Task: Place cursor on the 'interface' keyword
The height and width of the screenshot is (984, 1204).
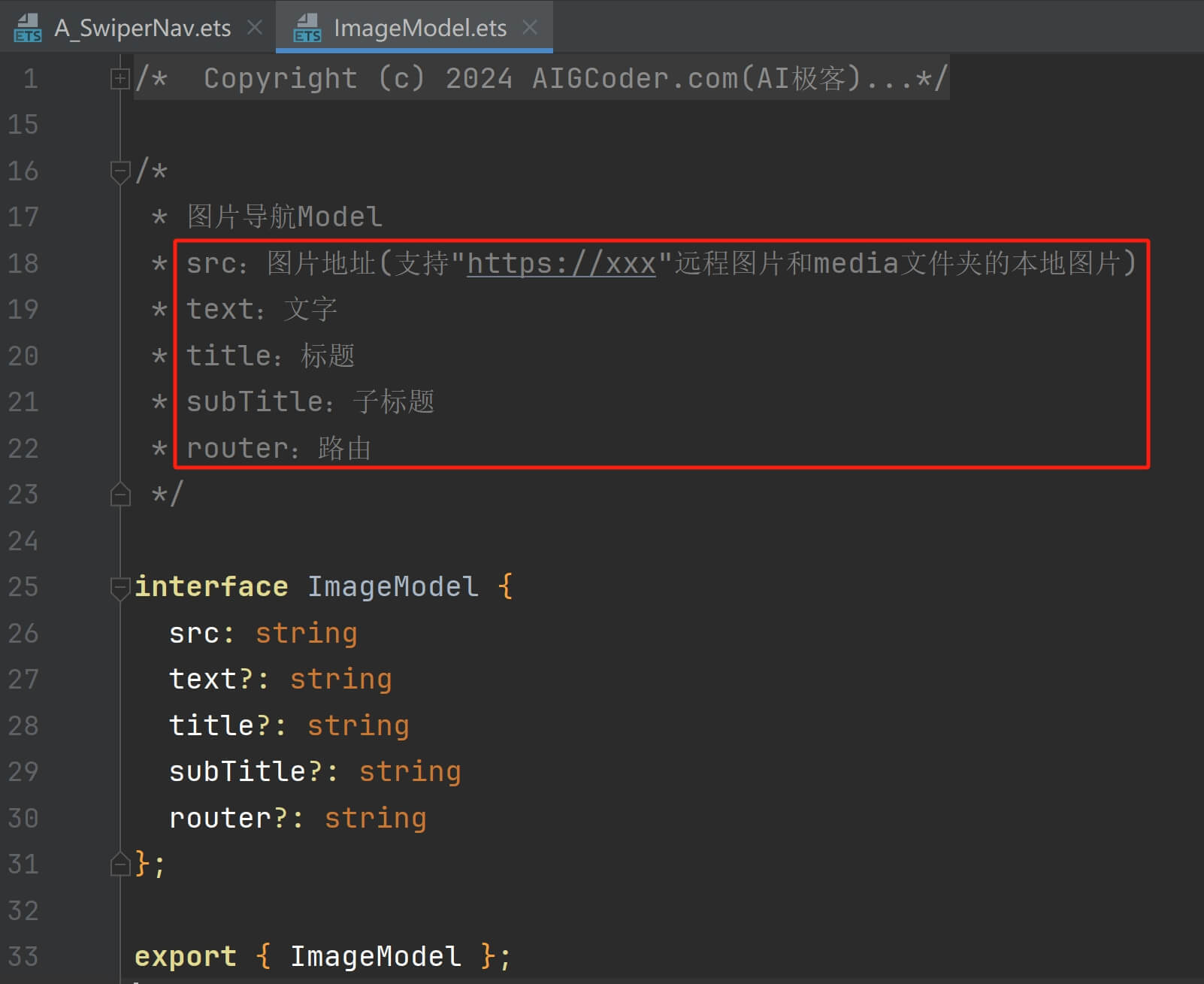Action: (x=211, y=586)
